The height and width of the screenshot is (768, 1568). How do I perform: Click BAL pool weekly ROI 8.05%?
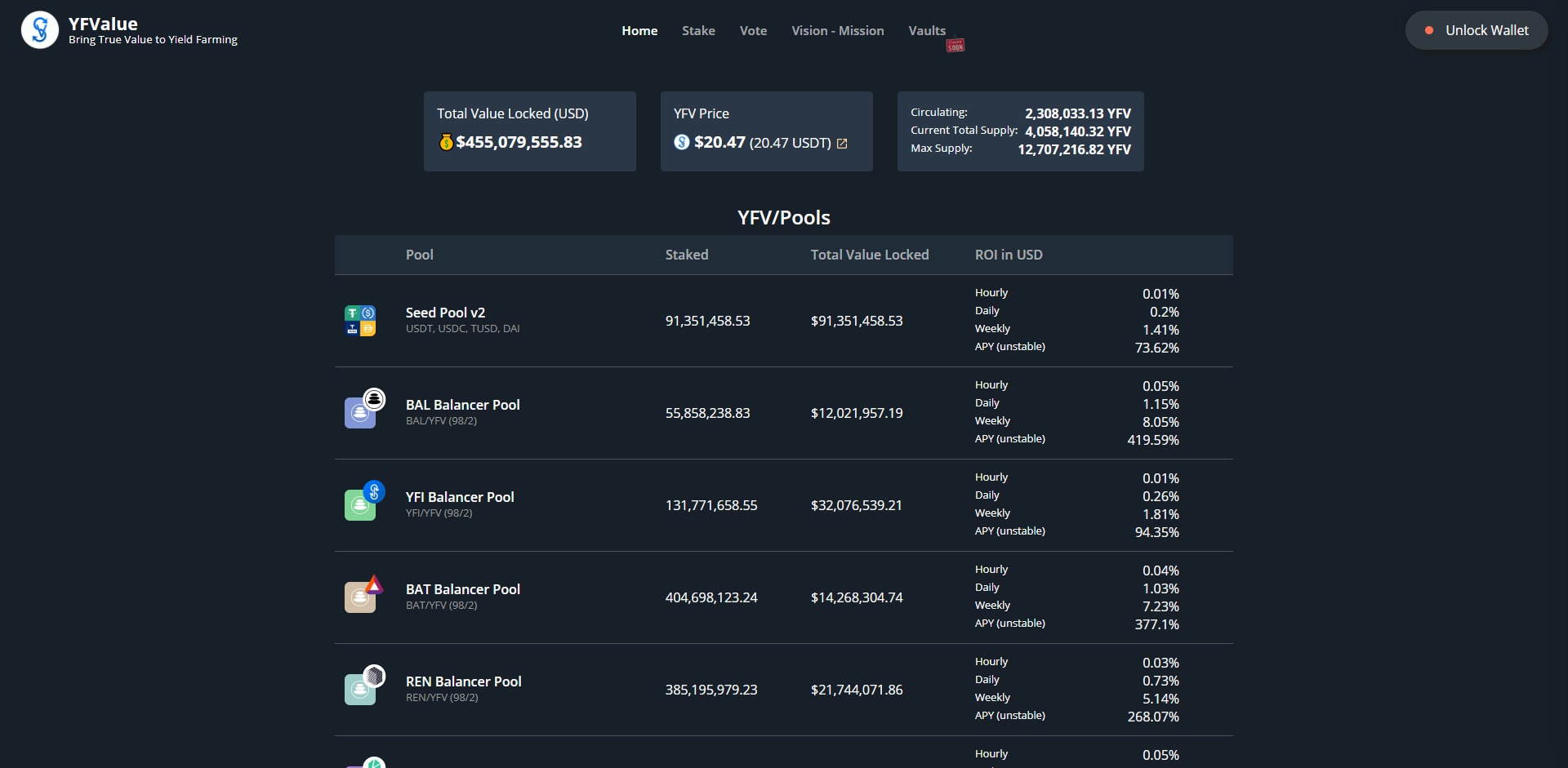(x=1160, y=422)
